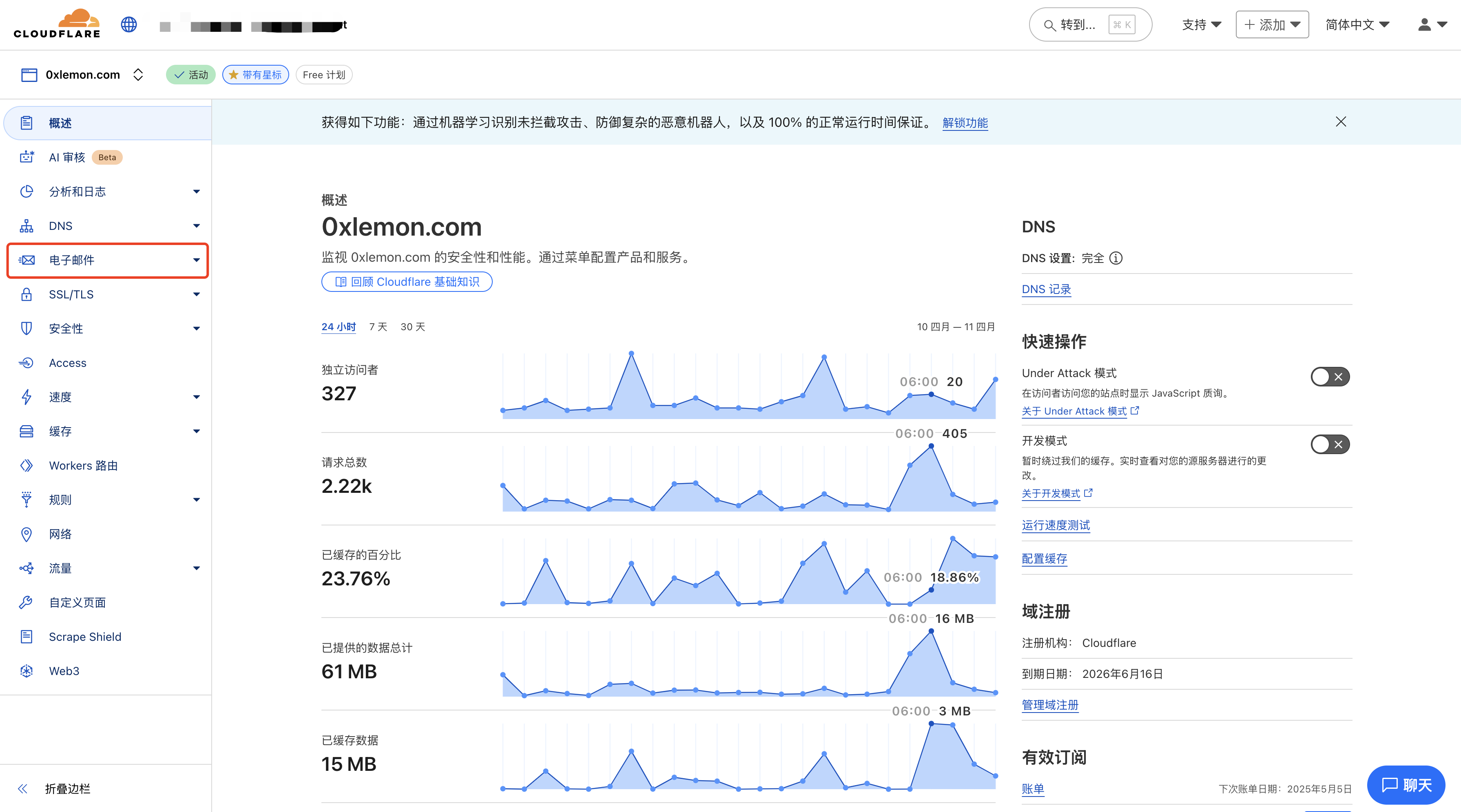Toggle the development mode (开发模式) switch
This screenshot has width=1461, height=812.
click(1330, 444)
